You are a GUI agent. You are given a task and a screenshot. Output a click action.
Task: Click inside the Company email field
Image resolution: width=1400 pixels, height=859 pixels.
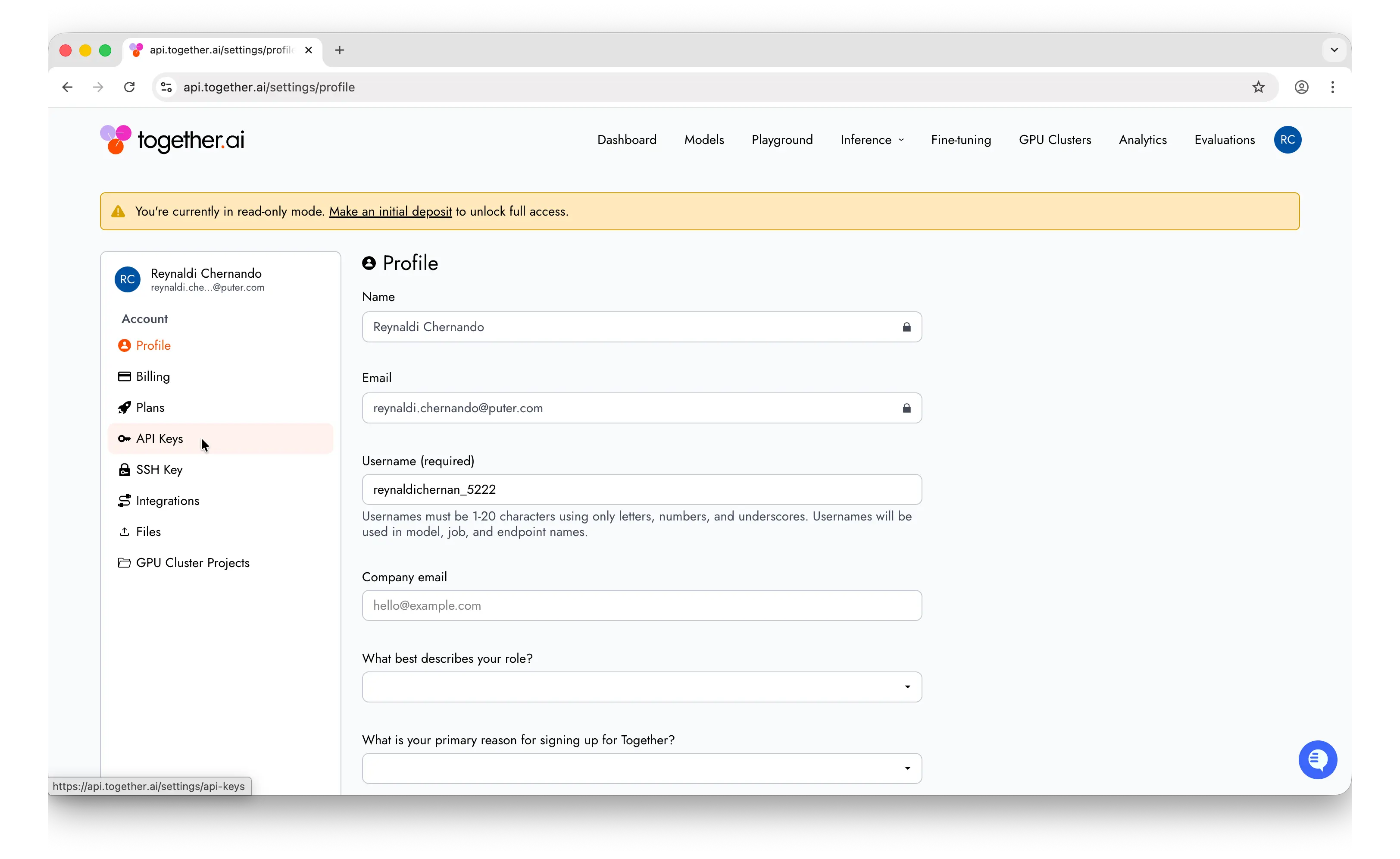coord(641,605)
